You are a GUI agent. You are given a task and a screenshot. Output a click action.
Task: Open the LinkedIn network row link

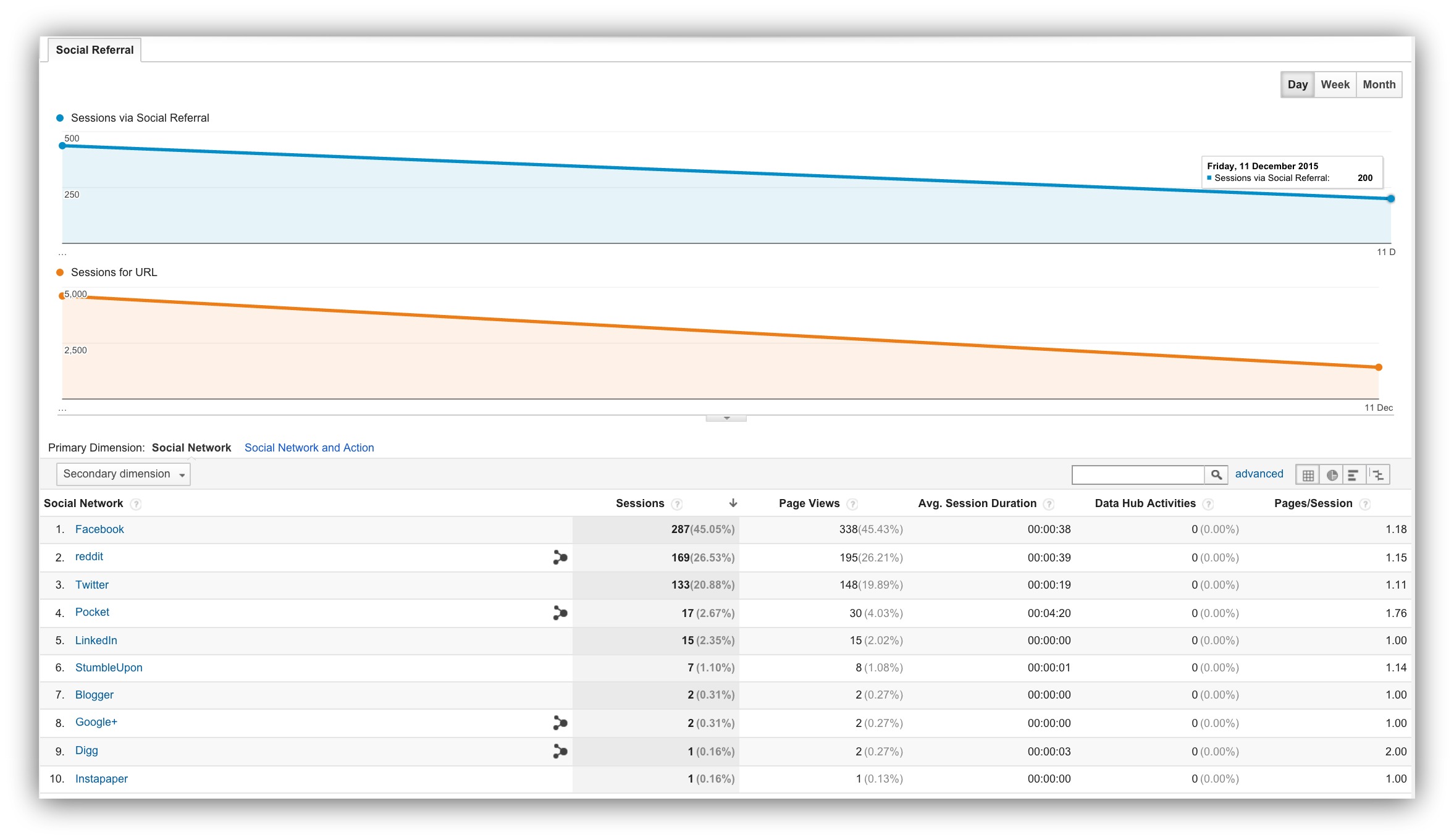(x=96, y=640)
